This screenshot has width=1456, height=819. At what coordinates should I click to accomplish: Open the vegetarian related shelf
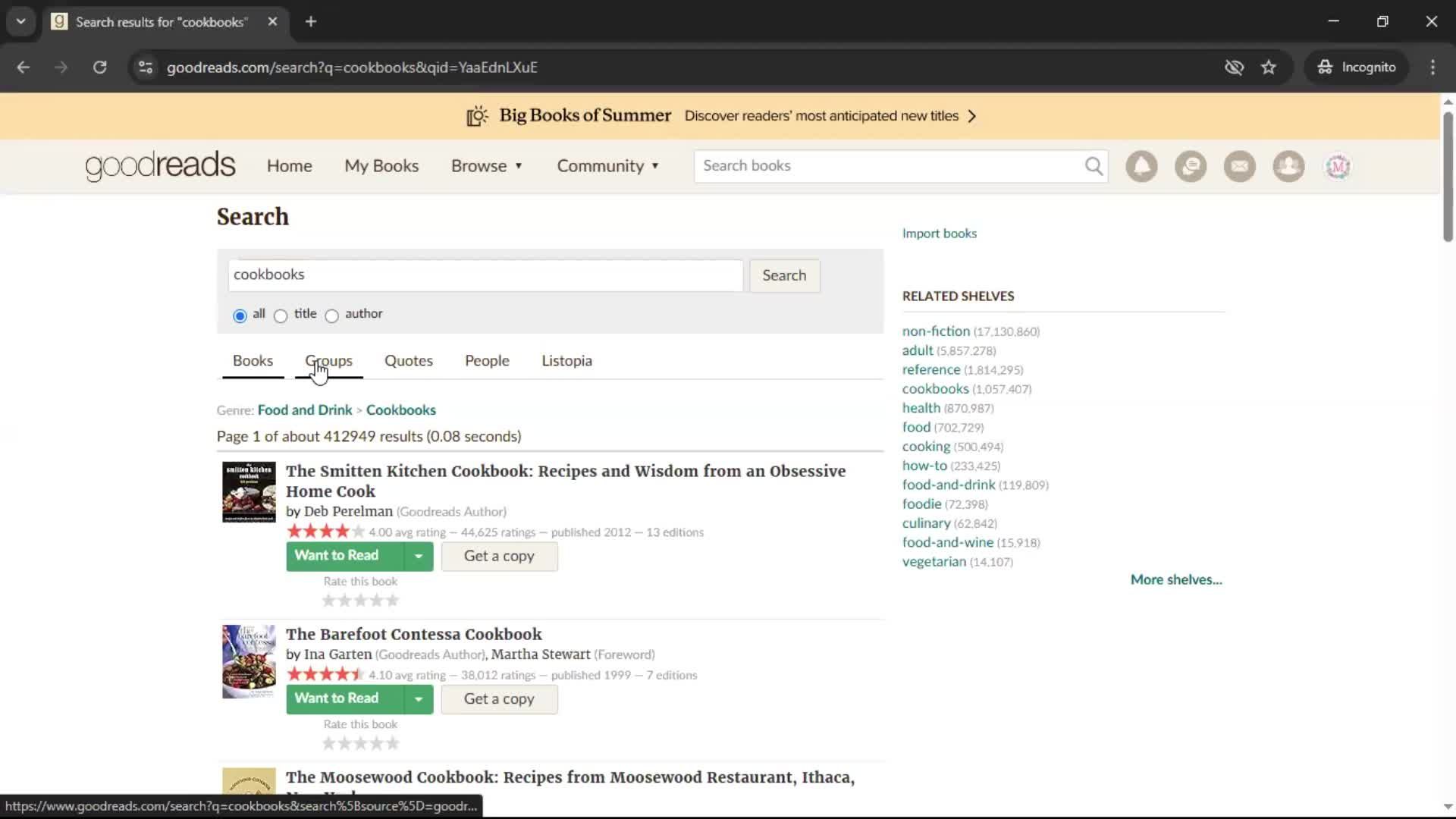pyautogui.click(x=934, y=562)
